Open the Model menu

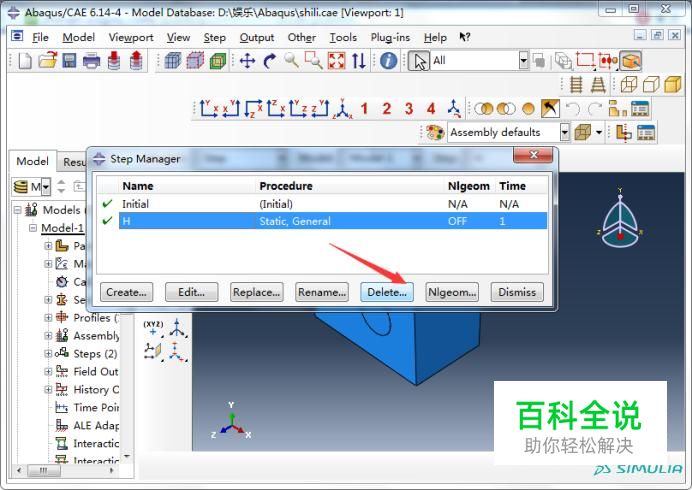tap(79, 38)
